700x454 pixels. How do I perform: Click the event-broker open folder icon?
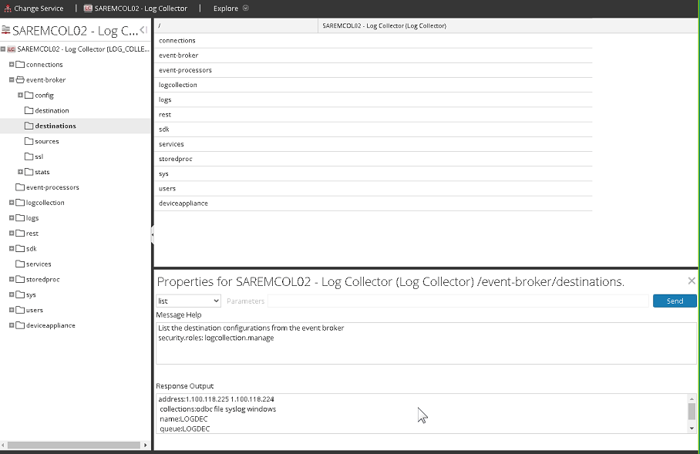point(20,80)
